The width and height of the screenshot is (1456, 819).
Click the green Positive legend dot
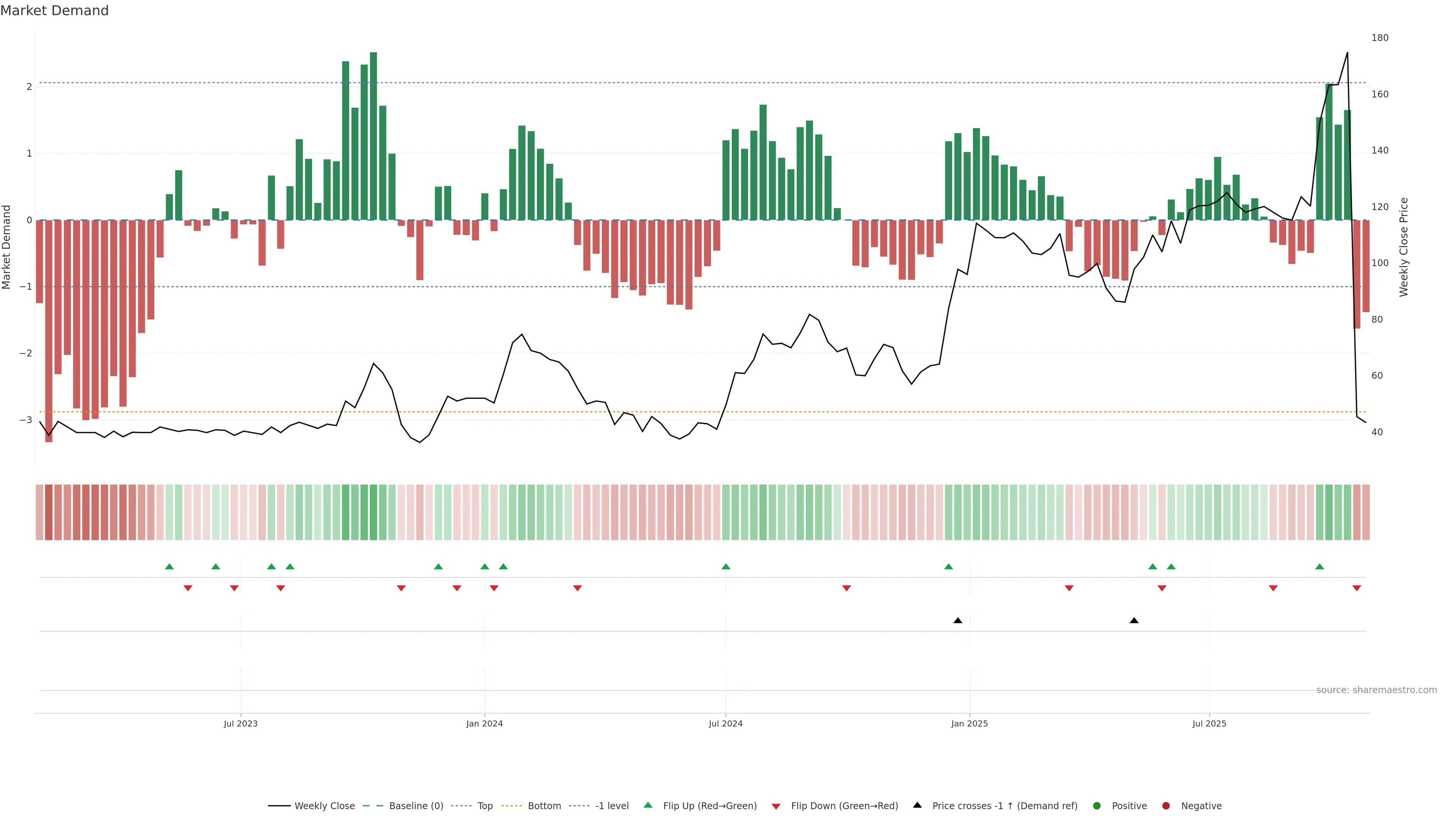[1097, 806]
